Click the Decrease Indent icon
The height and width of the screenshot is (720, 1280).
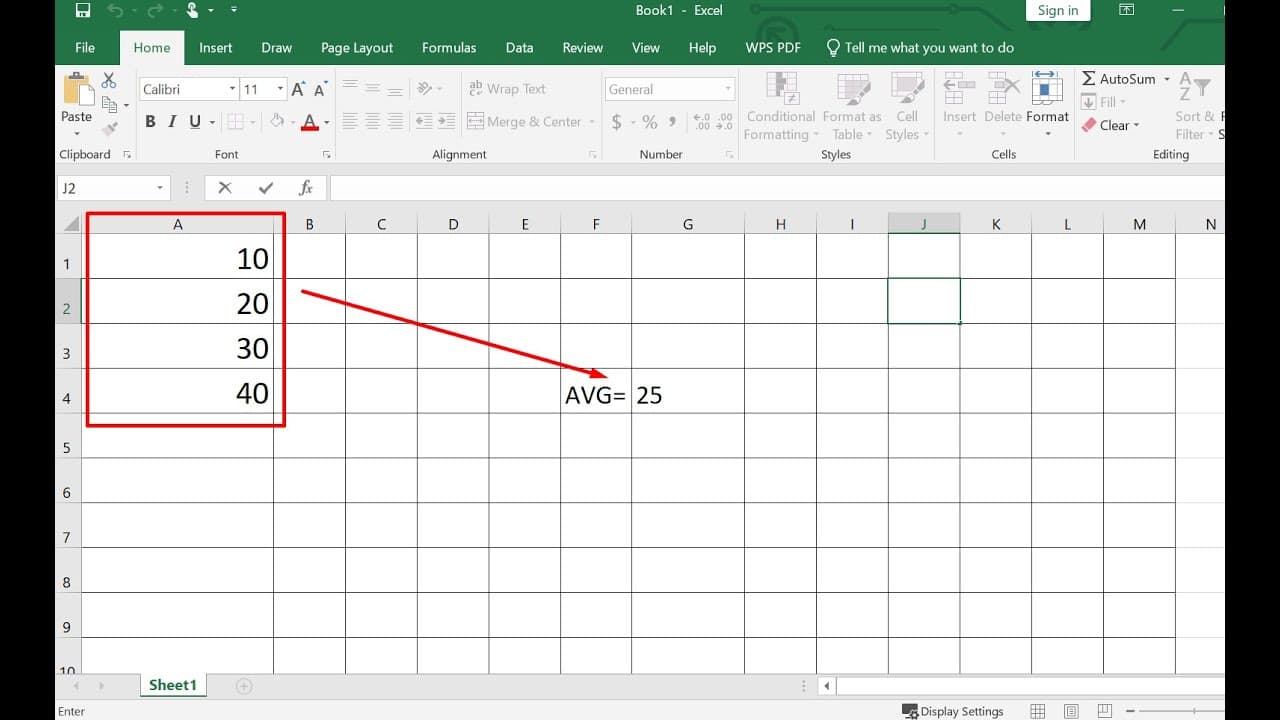pyautogui.click(x=424, y=121)
